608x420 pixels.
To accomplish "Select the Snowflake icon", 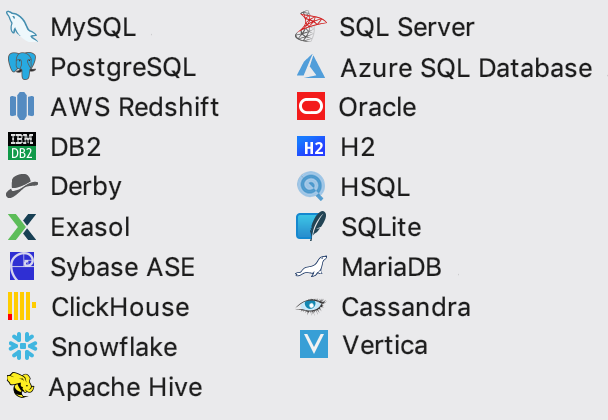I will [23, 346].
